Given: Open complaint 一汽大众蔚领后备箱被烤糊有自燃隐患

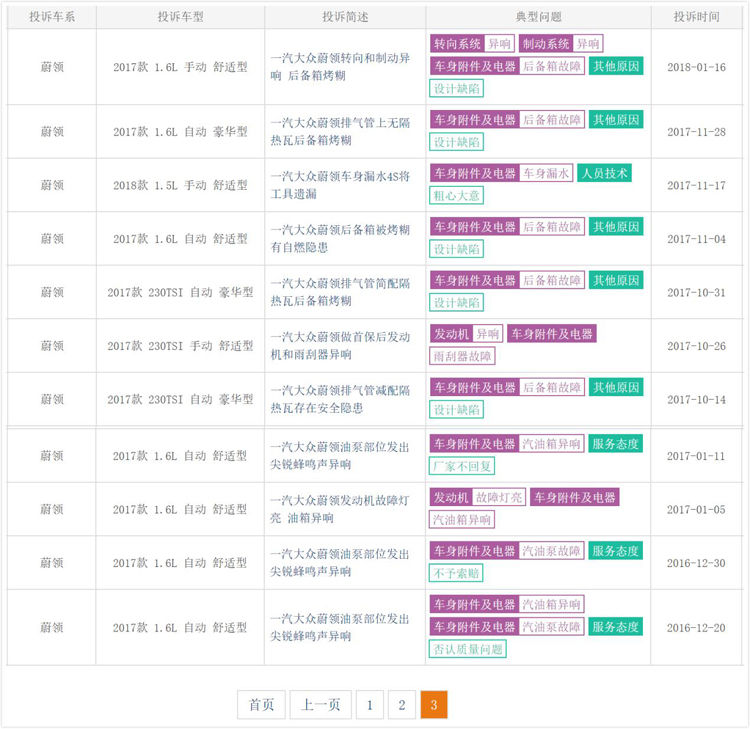Looking at the screenshot, I should click(x=340, y=239).
